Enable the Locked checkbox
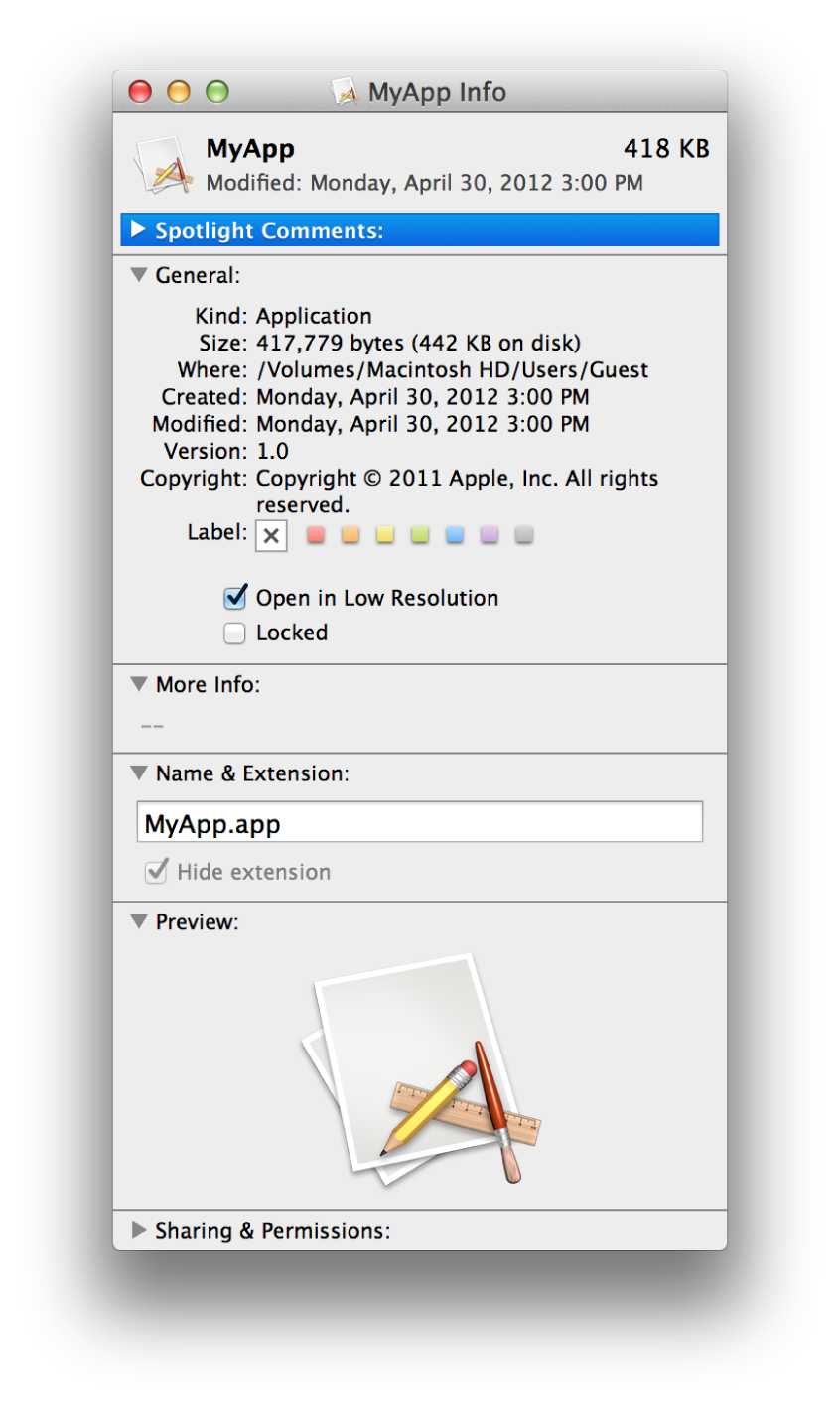The height and width of the screenshot is (1406, 840). [x=235, y=633]
